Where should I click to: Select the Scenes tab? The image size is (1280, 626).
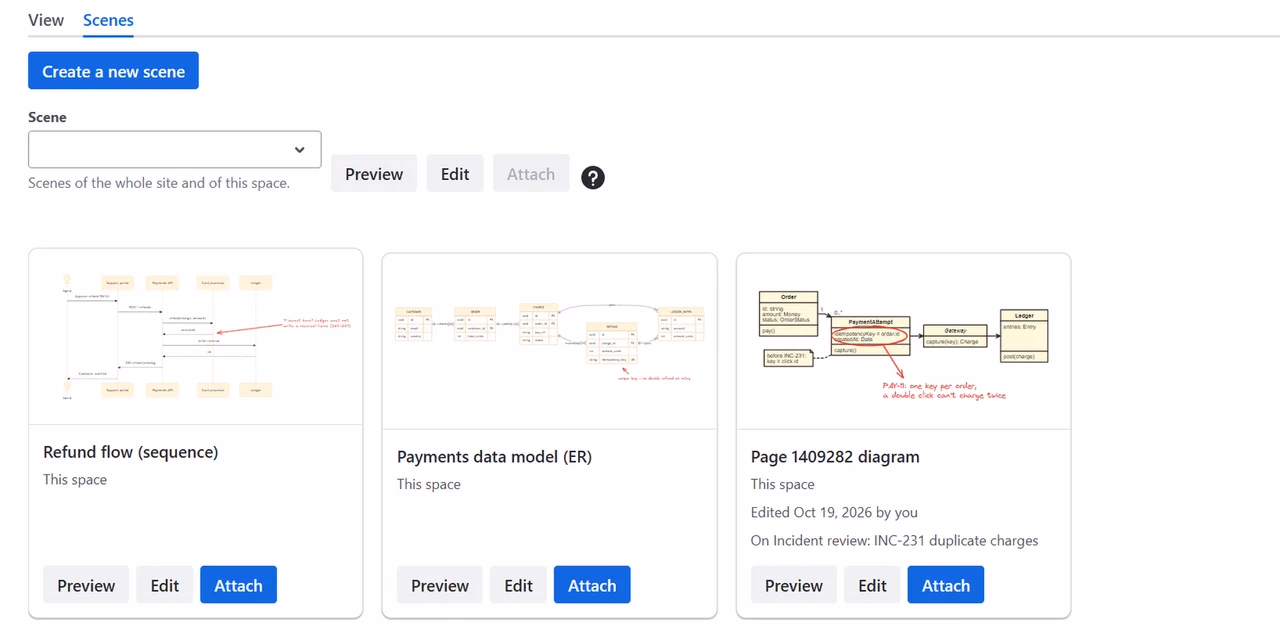(108, 20)
